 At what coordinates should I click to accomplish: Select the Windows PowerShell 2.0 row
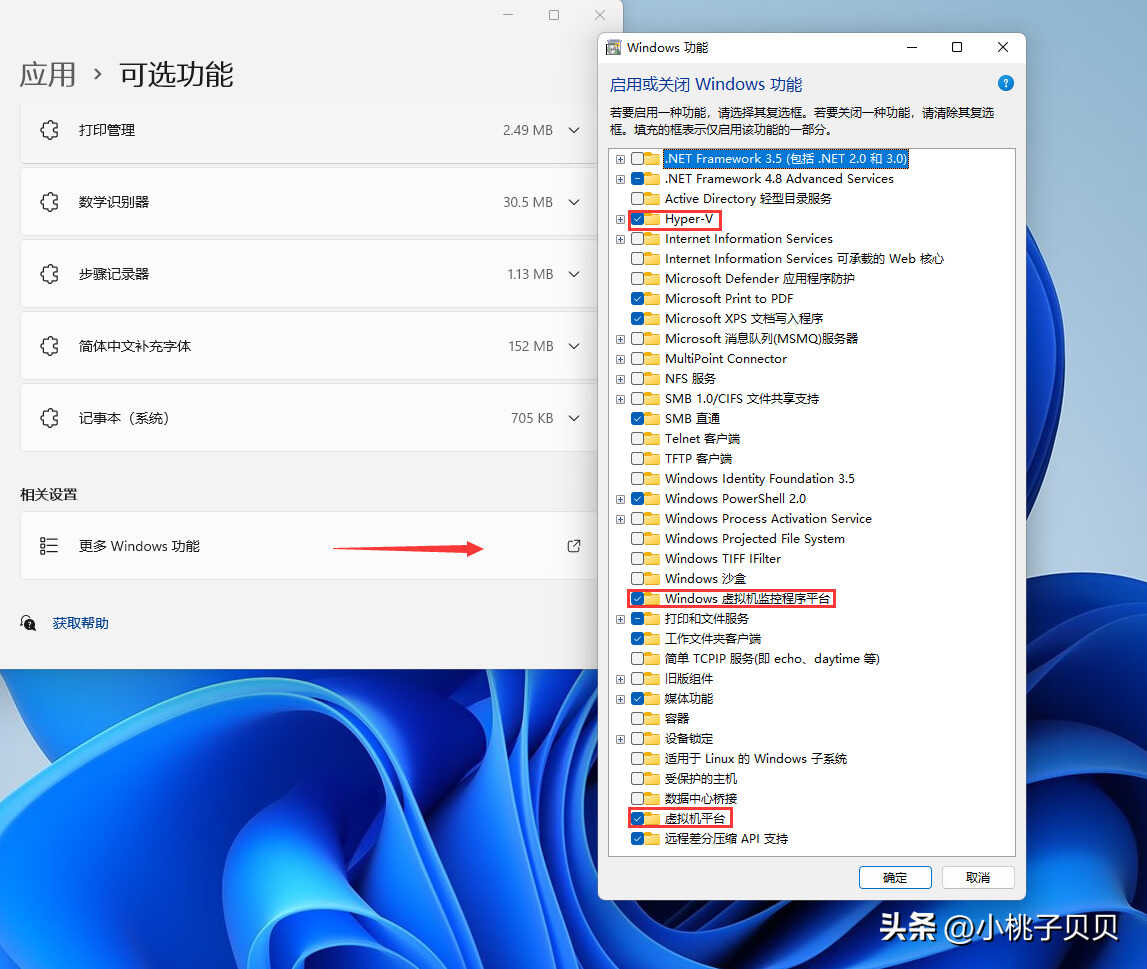[735, 499]
